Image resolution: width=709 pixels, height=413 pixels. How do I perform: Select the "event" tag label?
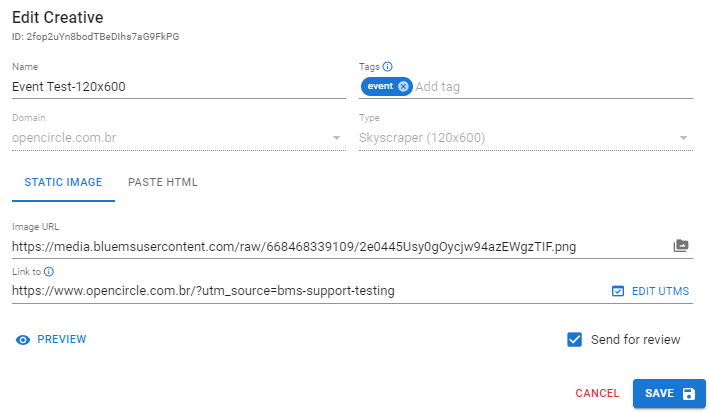pyautogui.click(x=381, y=86)
